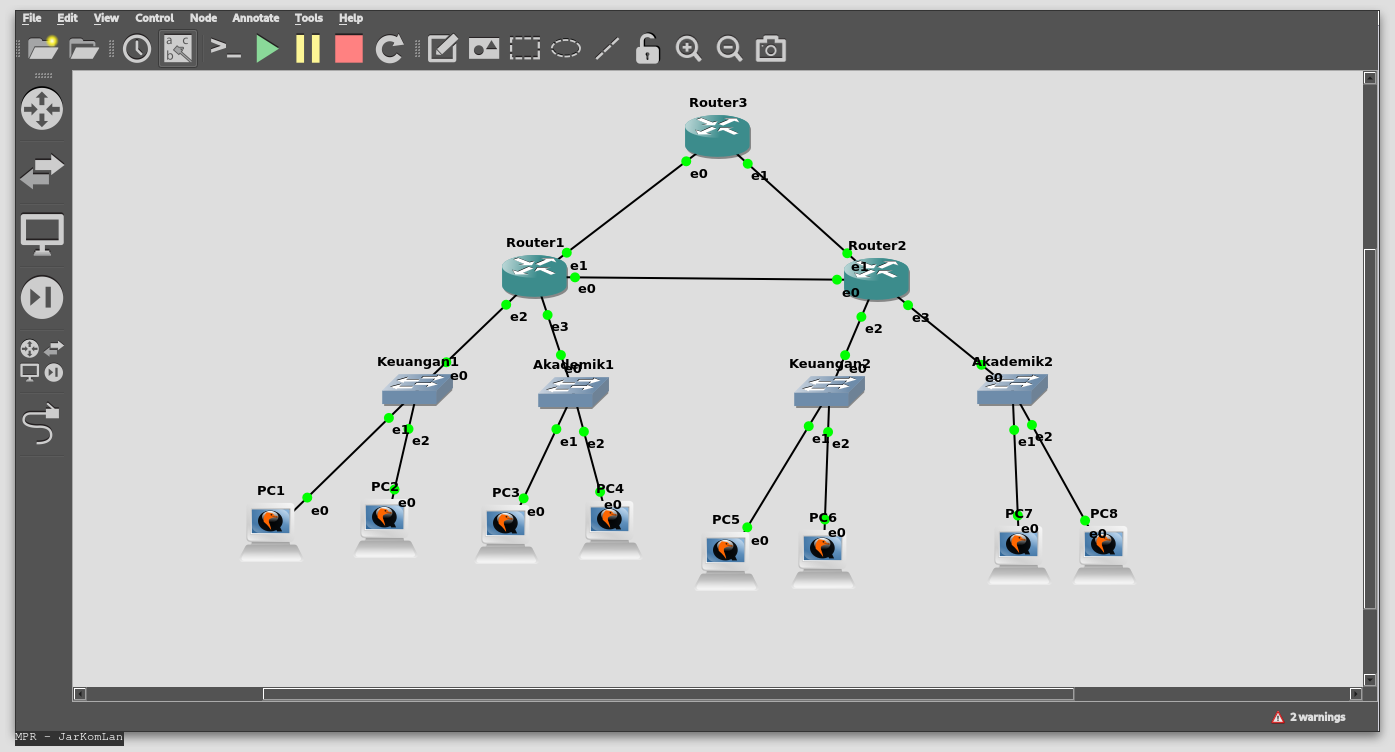Toggle the add a note tool

442,48
